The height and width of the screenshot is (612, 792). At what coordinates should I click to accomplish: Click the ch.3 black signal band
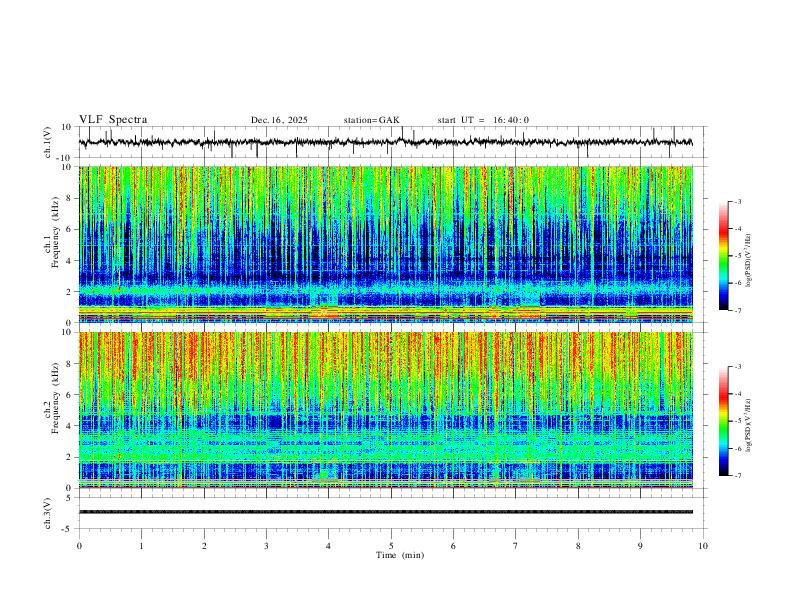(386, 512)
